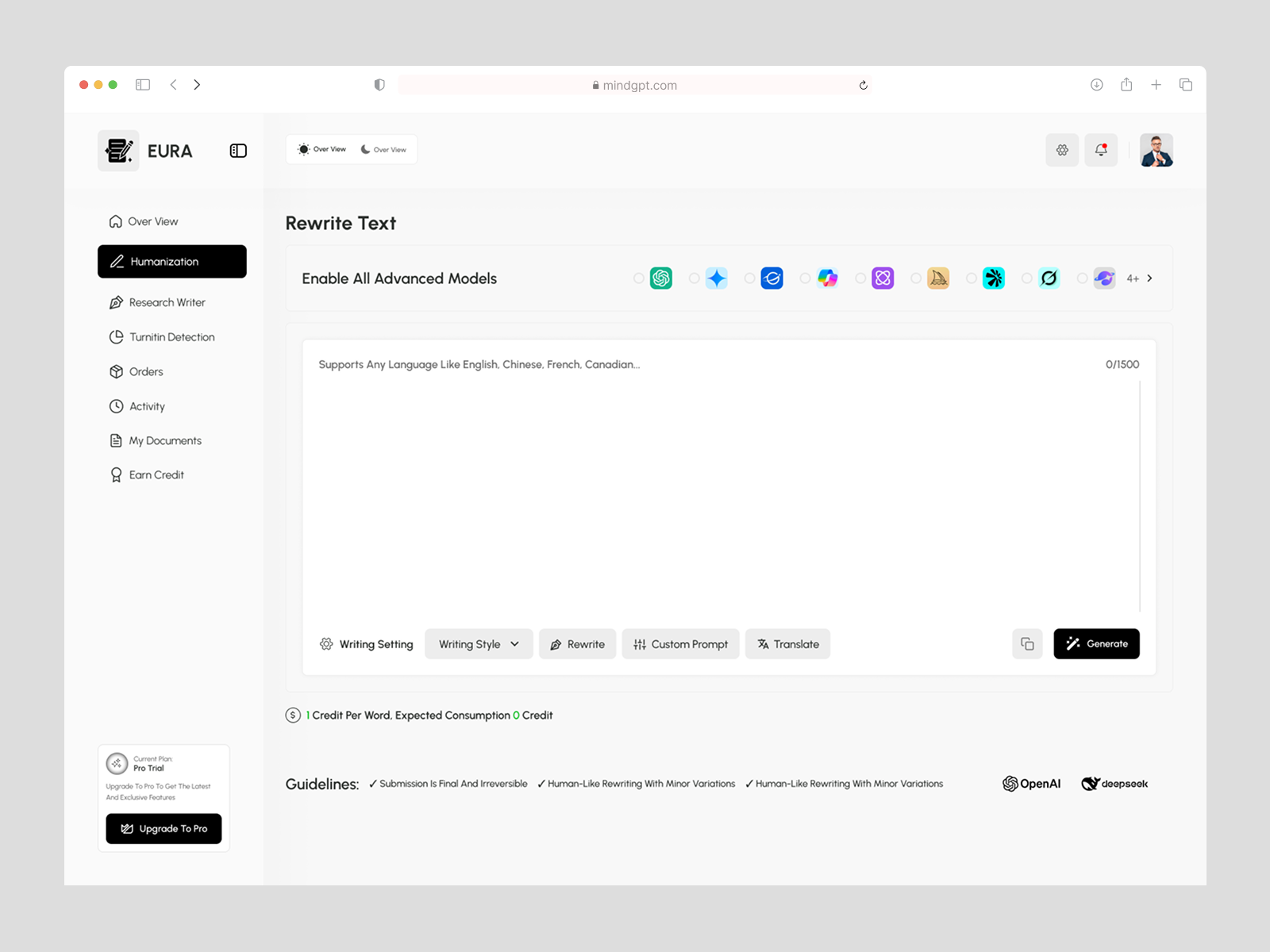
Task: Click the Upgrade To Pro button
Action: point(164,828)
